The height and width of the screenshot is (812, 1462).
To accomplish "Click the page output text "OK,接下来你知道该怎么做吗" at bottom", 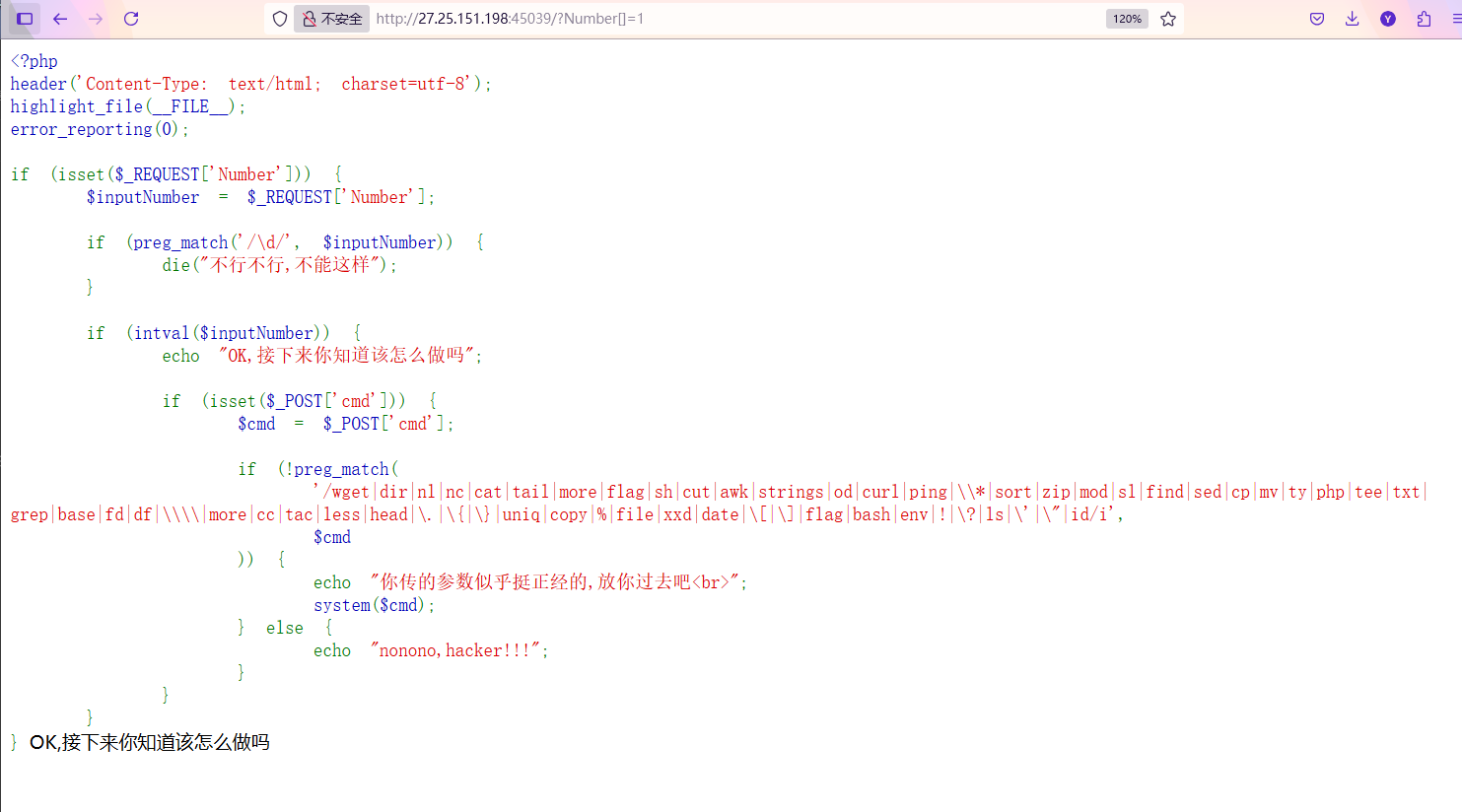I will [150, 742].
